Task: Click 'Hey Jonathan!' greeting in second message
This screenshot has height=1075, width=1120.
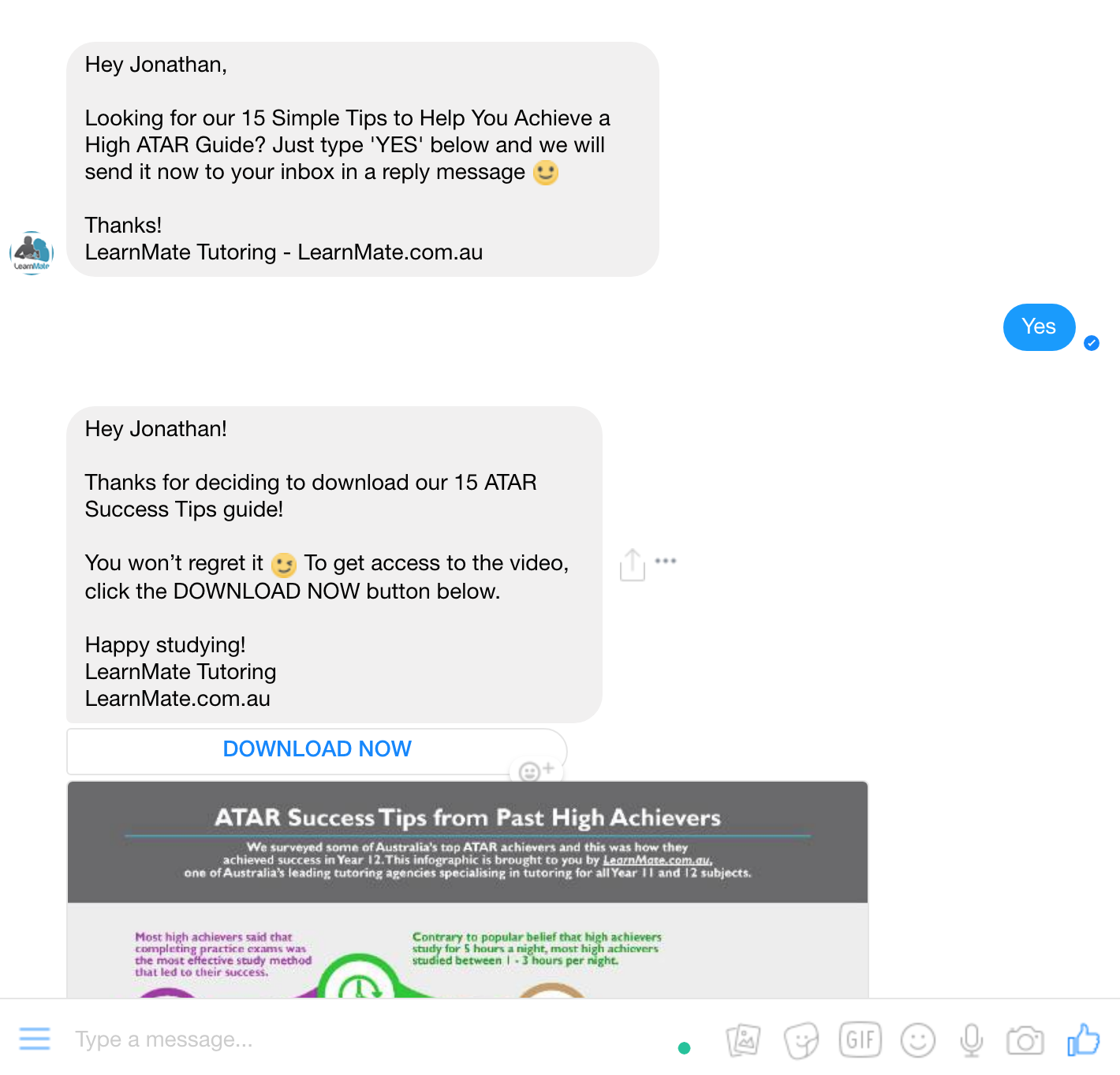Action: click(156, 429)
